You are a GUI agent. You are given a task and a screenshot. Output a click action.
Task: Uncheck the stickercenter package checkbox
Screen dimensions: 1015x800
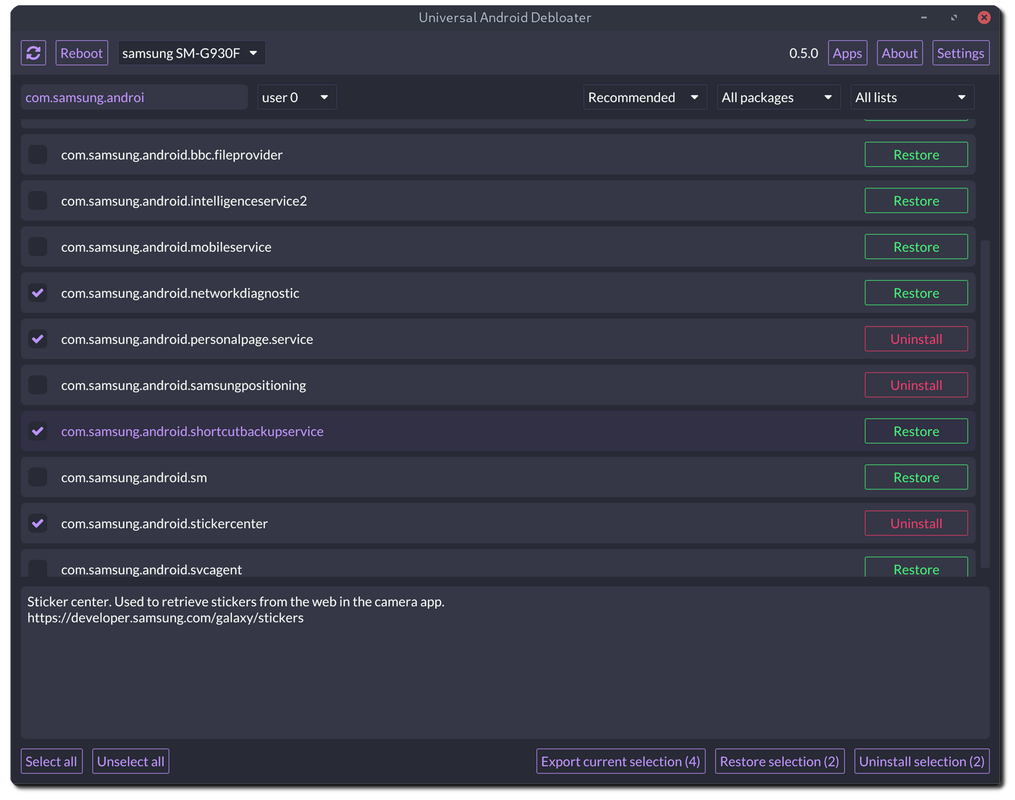(38, 524)
